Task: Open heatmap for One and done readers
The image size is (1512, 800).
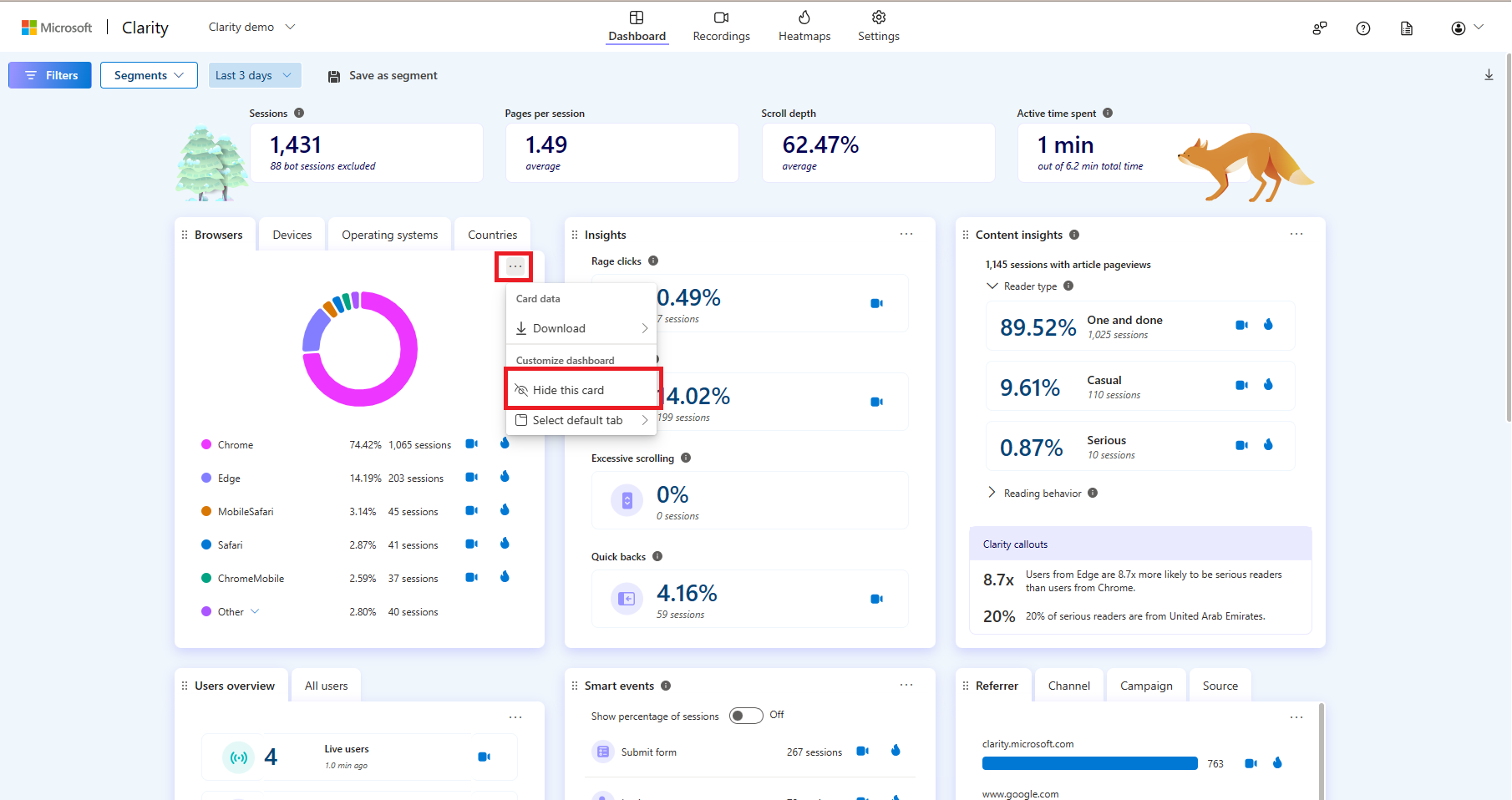Action: click(1268, 325)
